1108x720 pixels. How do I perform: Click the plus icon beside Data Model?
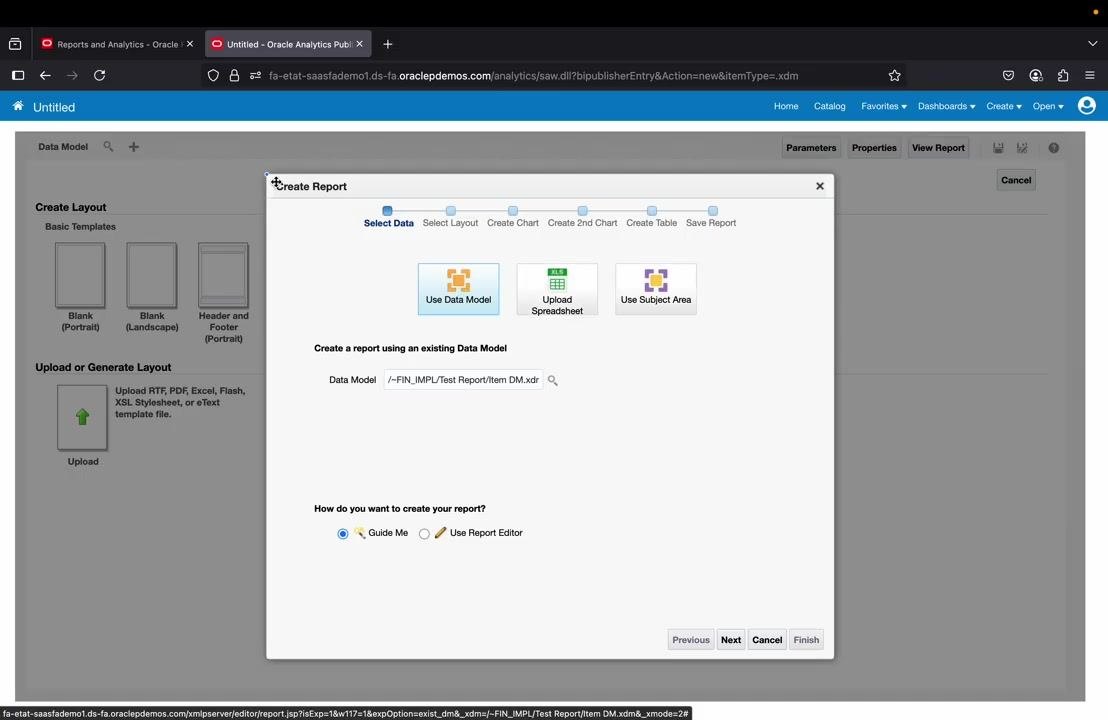[134, 146]
